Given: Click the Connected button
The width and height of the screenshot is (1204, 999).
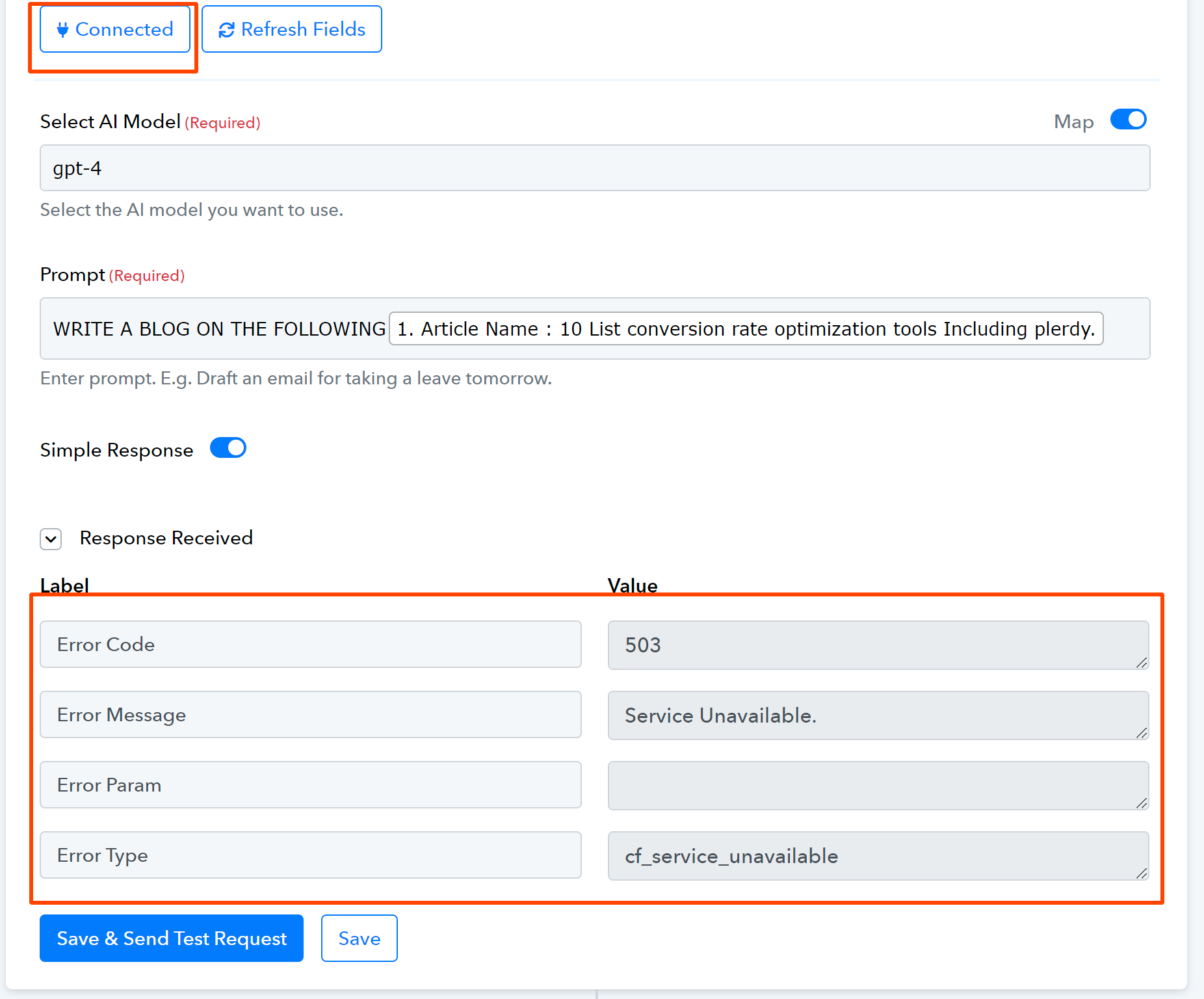Looking at the screenshot, I should click(x=115, y=29).
